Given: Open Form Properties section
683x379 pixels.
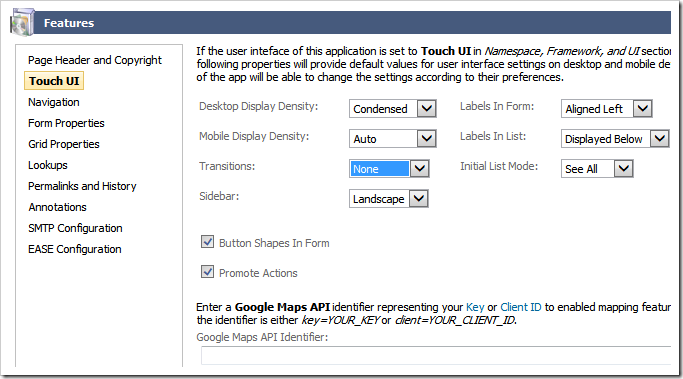Looking at the screenshot, I should (66, 123).
